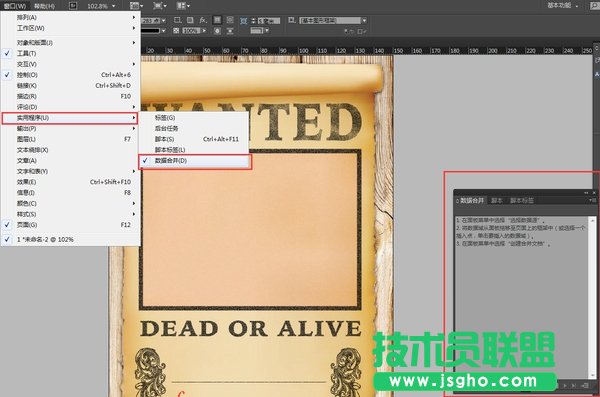Choose 描边(R) from Window menu
The width and height of the screenshot is (600, 397).
pos(70,96)
